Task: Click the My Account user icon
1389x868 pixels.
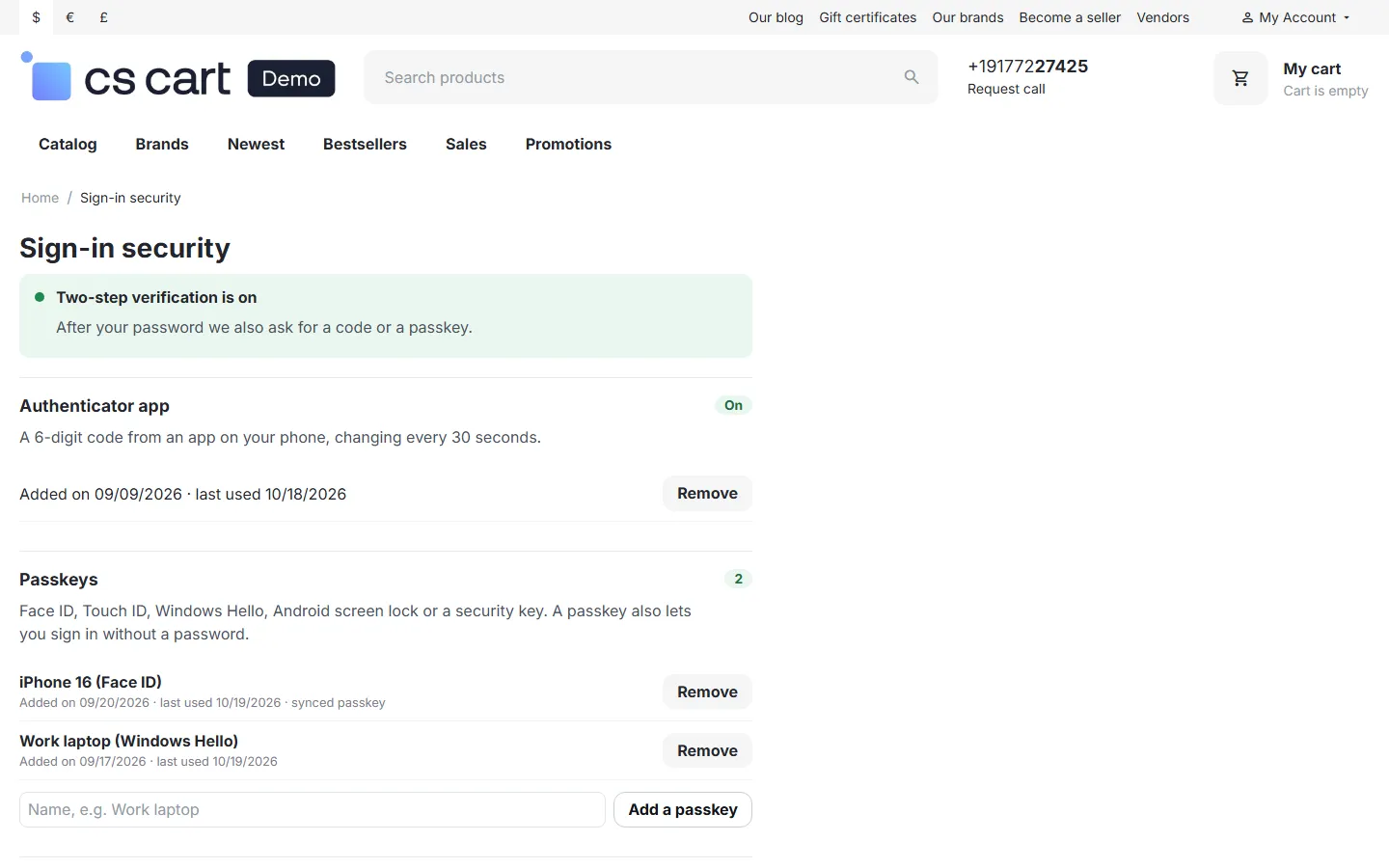Action: [1247, 17]
